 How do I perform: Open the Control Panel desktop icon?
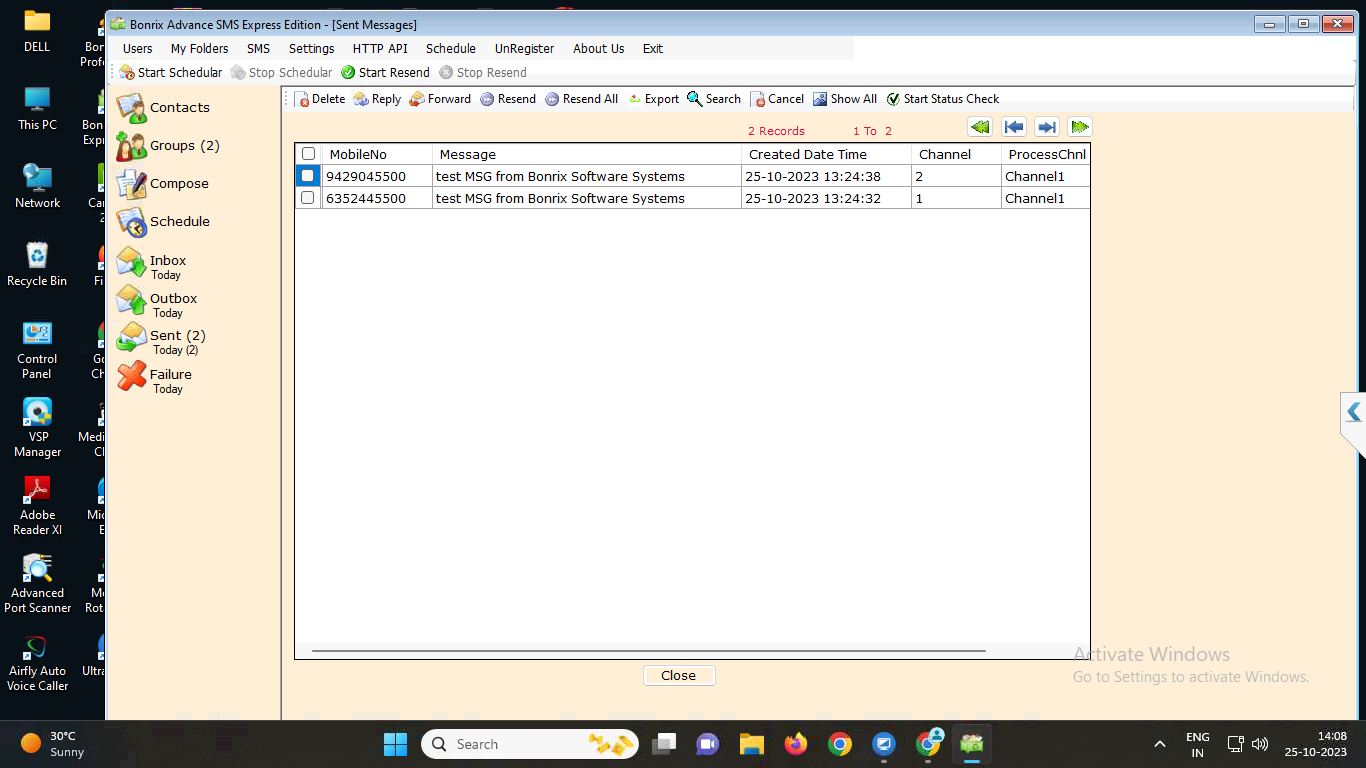[37, 350]
